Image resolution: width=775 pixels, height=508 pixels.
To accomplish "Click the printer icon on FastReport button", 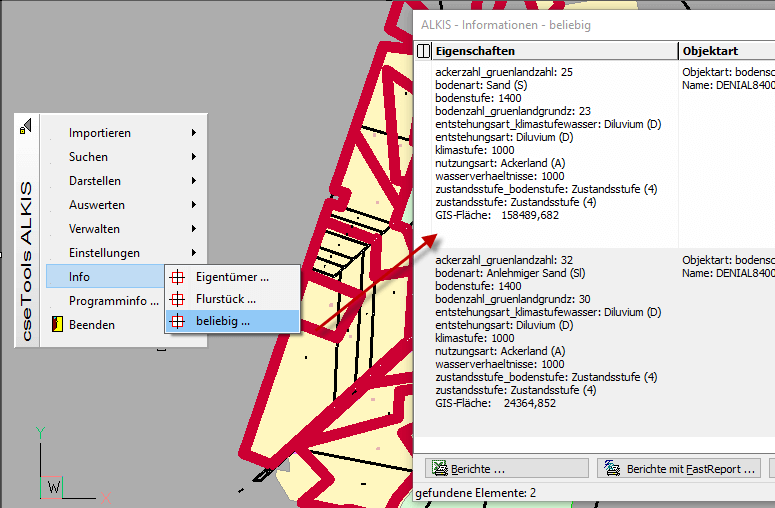I will [x=610, y=468].
